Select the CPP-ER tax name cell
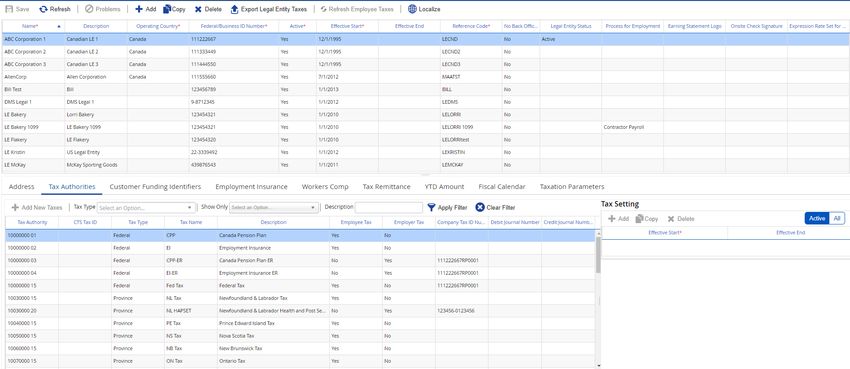The height and width of the screenshot is (369, 850). point(191,261)
